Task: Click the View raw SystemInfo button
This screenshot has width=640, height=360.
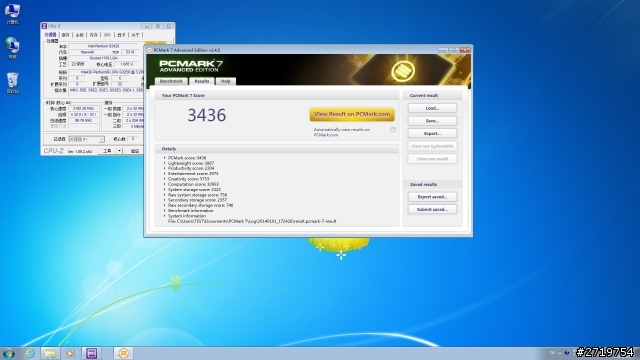Action: [432, 146]
